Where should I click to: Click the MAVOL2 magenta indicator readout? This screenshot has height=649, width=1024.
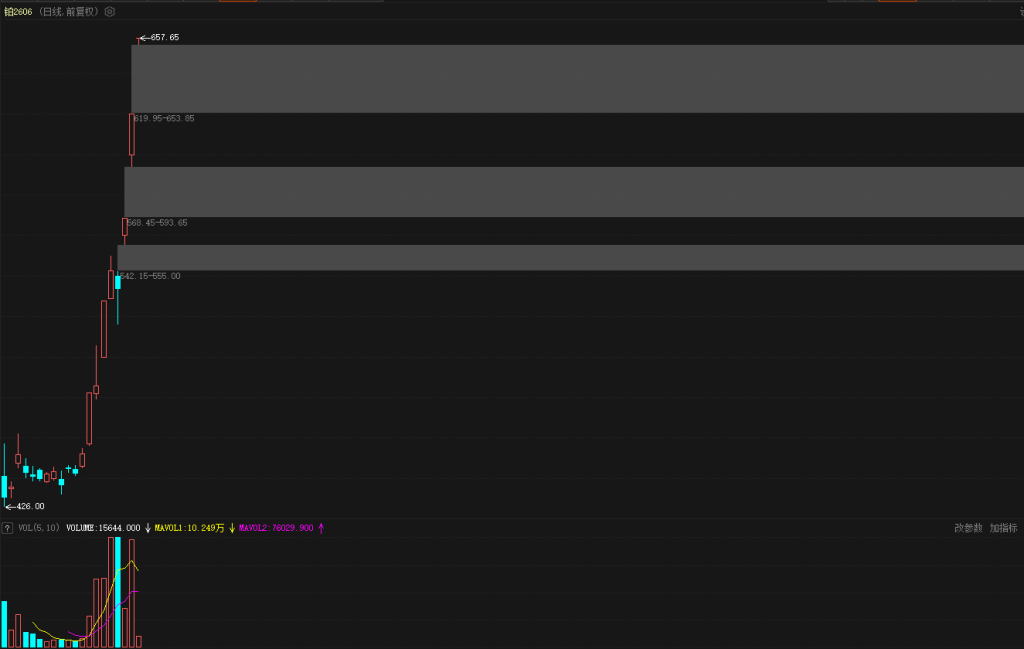point(276,527)
